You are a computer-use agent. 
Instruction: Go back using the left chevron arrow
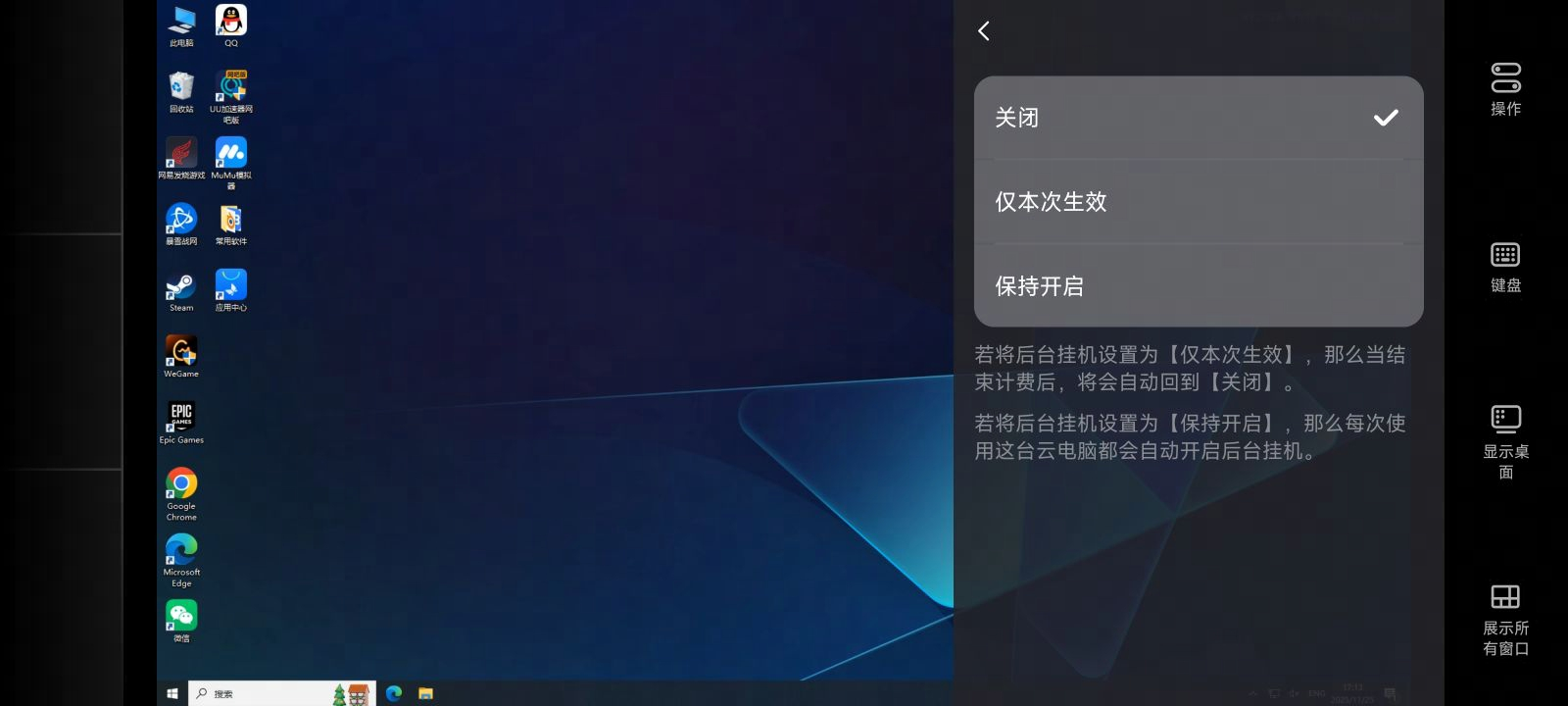984,31
